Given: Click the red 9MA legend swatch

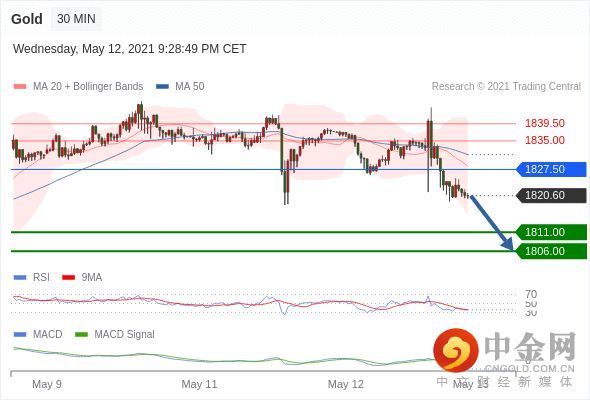Looking at the screenshot, I should pos(68,278).
